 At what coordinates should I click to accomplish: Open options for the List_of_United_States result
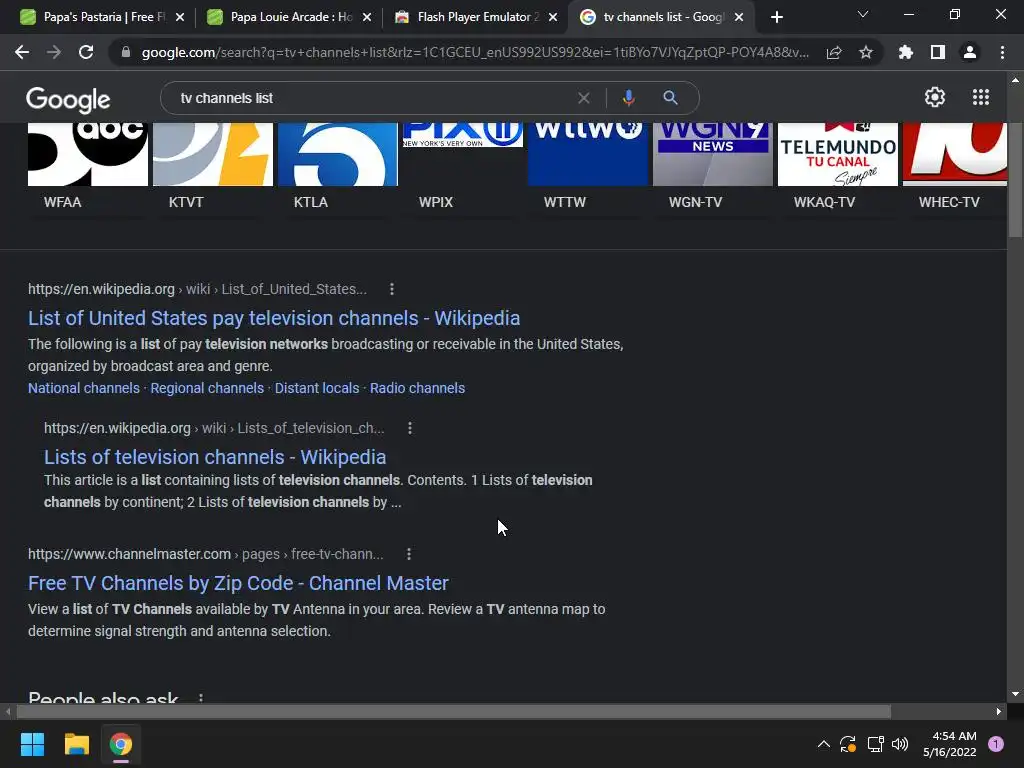(x=392, y=289)
